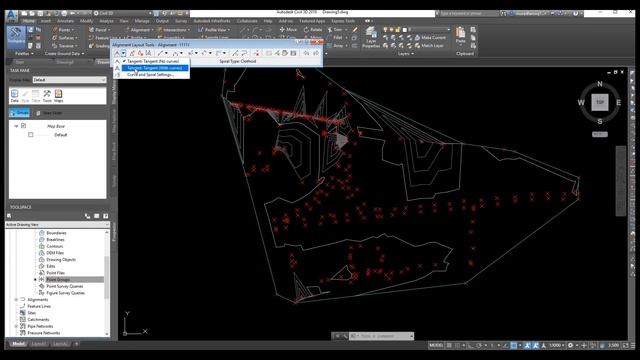Viewport: 640px width, 360px height.
Task: Click the insert PI icon in Alignment Layout Tools
Action: coord(132,53)
